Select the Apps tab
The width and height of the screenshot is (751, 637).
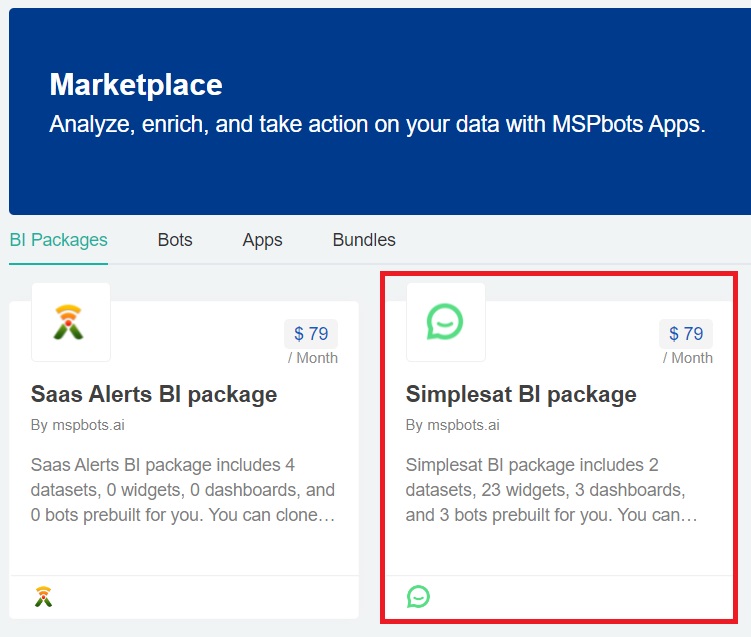pos(262,240)
